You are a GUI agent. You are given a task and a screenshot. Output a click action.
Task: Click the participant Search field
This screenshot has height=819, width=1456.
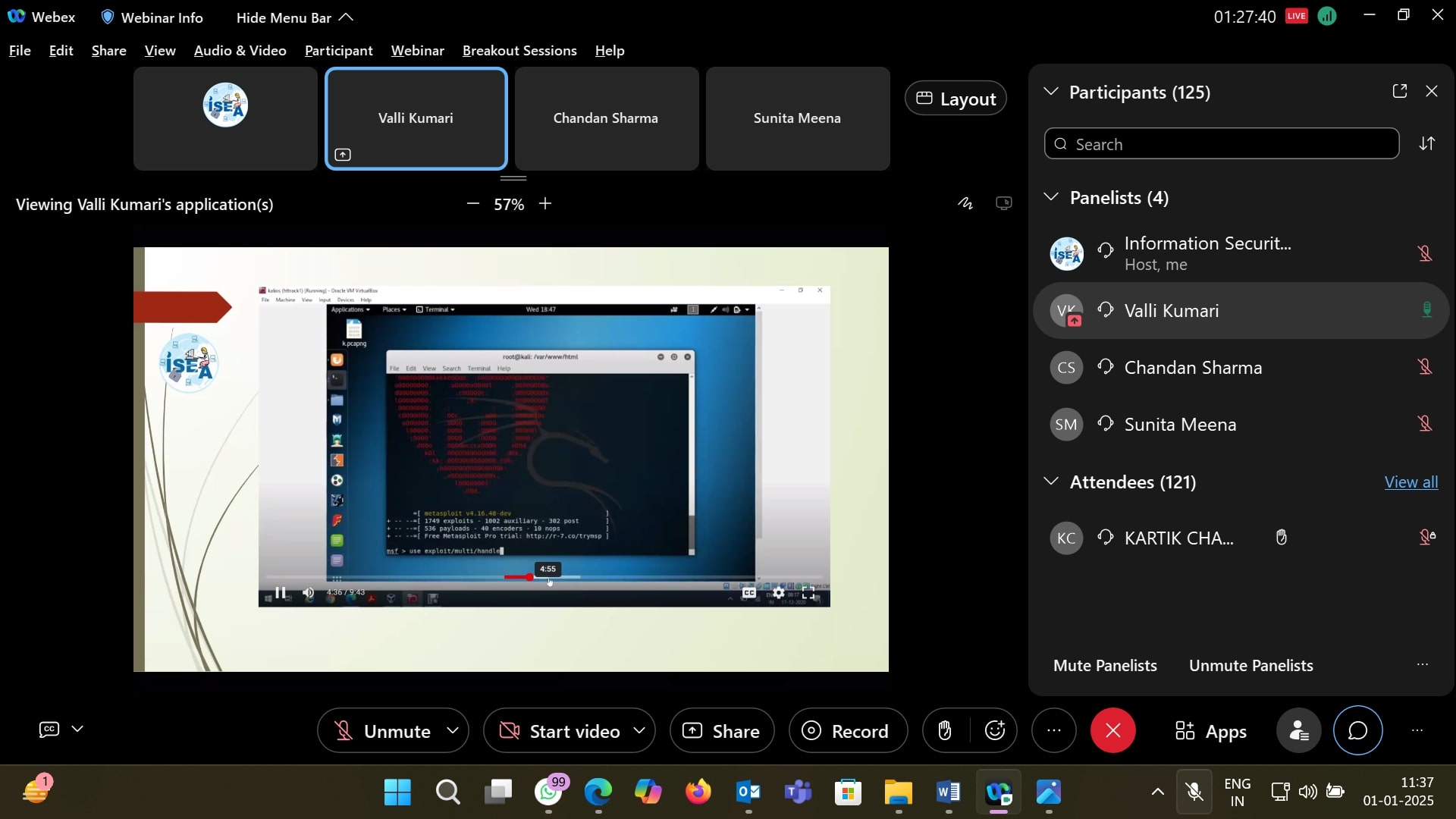pos(1221,144)
